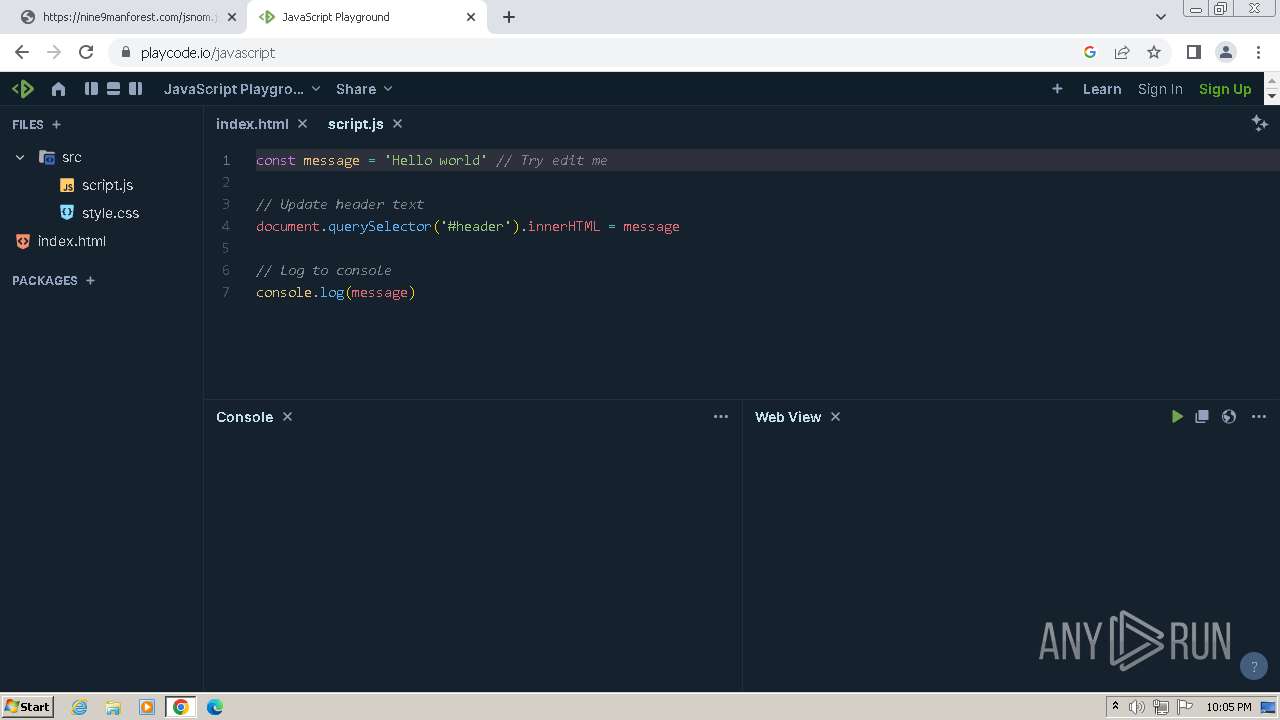Bookmark this page with the star icon
Image resolution: width=1280 pixels, height=720 pixels.
1154,53
